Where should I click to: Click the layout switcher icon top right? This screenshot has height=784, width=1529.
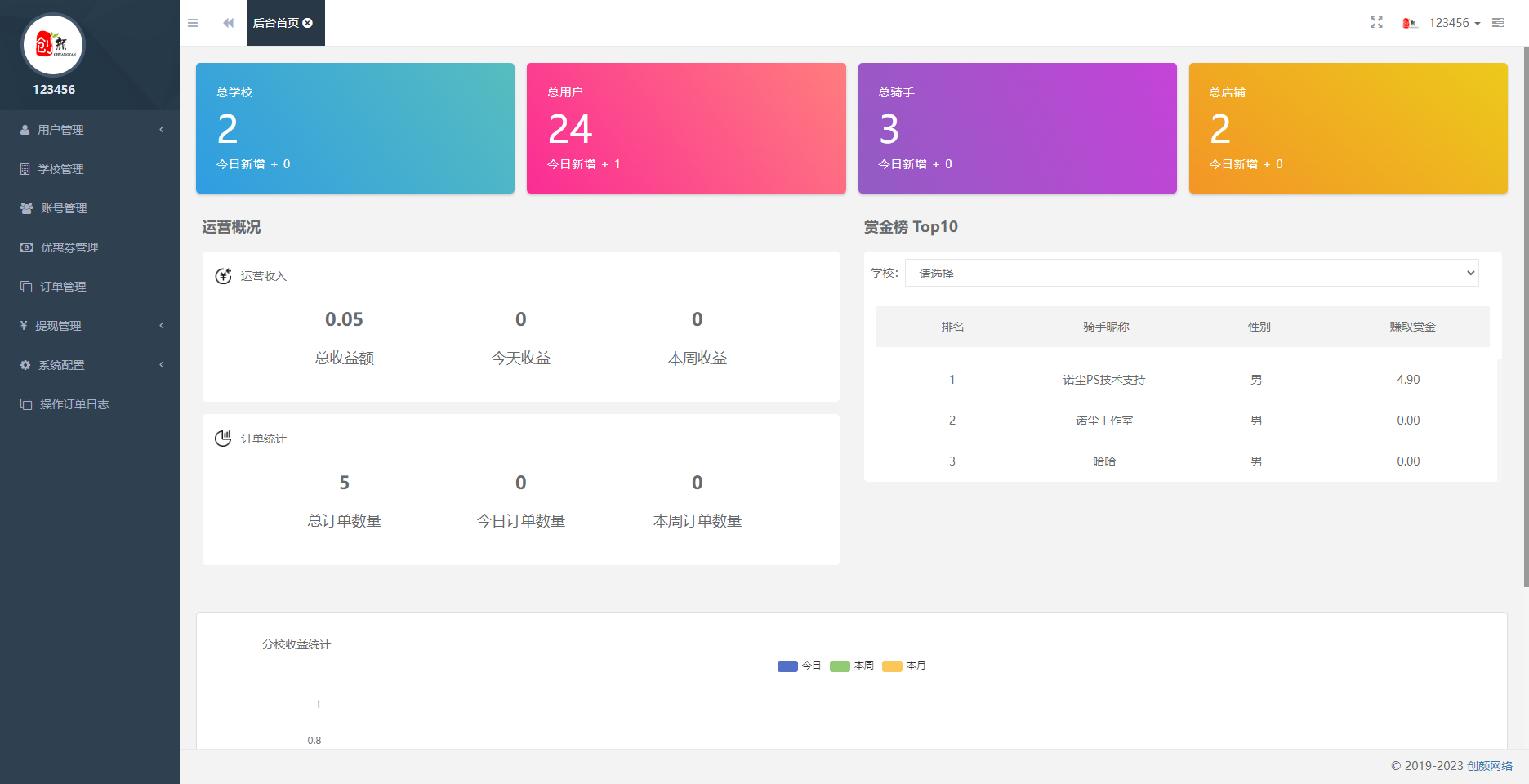point(1498,22)
